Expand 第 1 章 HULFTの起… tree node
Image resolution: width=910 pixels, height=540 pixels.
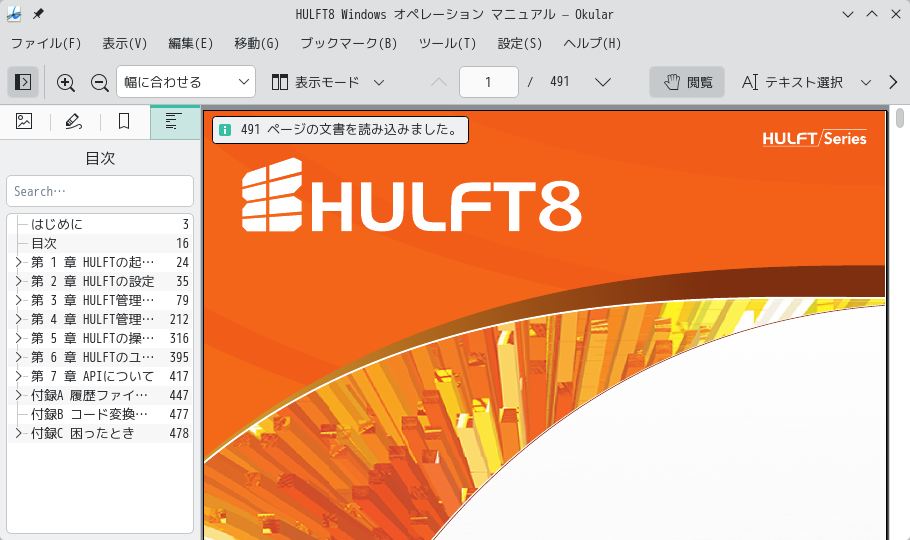click(19, 262)
